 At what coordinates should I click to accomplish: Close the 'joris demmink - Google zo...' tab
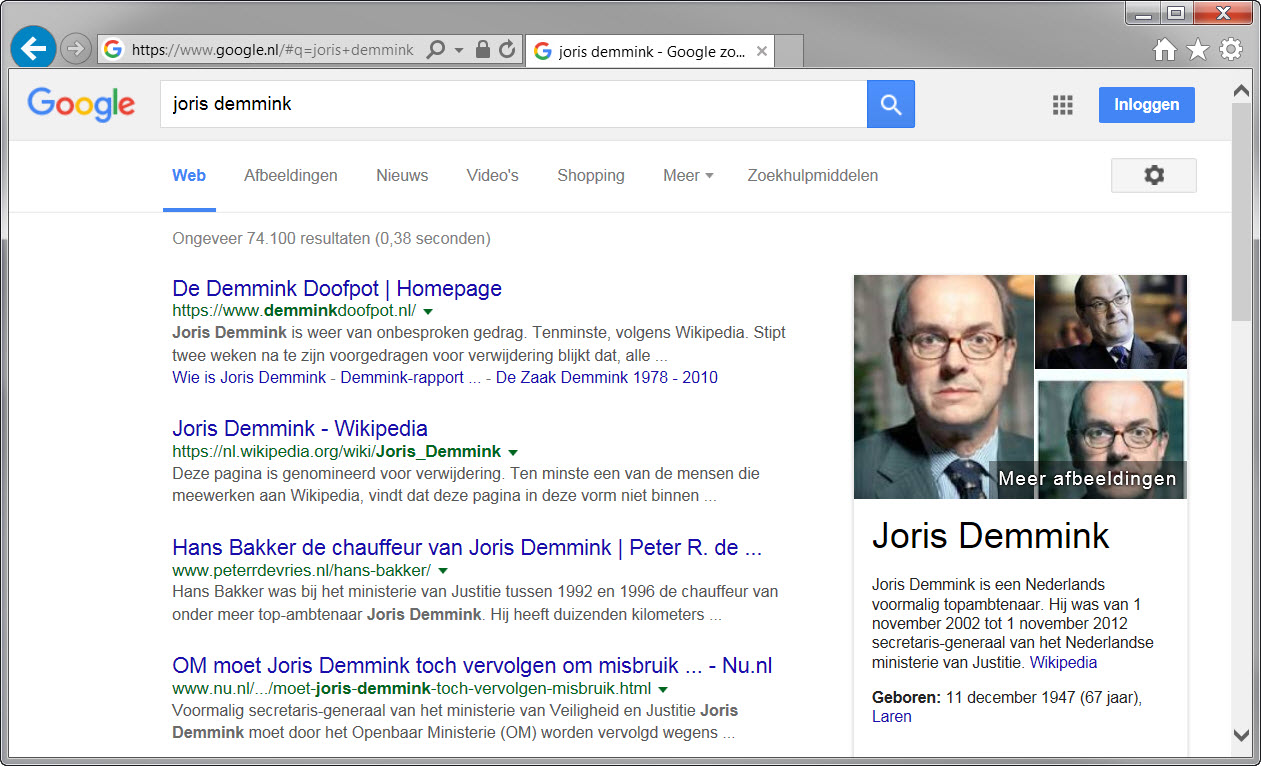[x=761, y=51]
